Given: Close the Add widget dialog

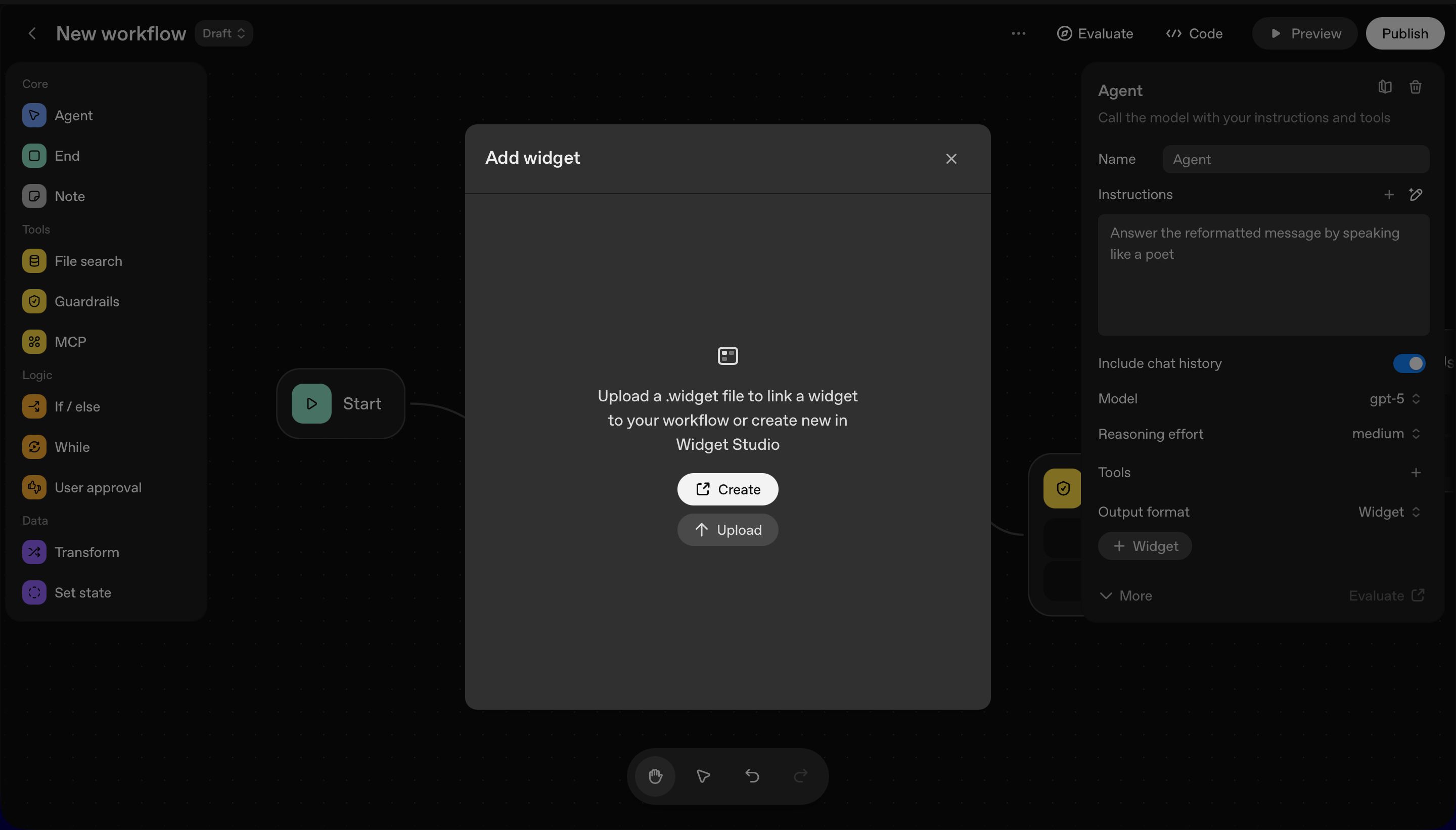Looking at the screenshot, I should click(951, 159).
